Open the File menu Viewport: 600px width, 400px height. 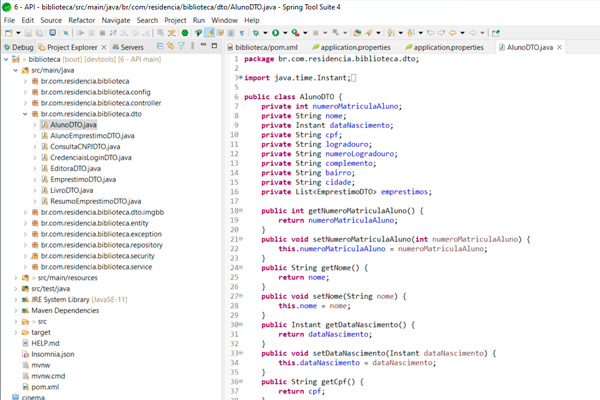[x=9, y=20]
